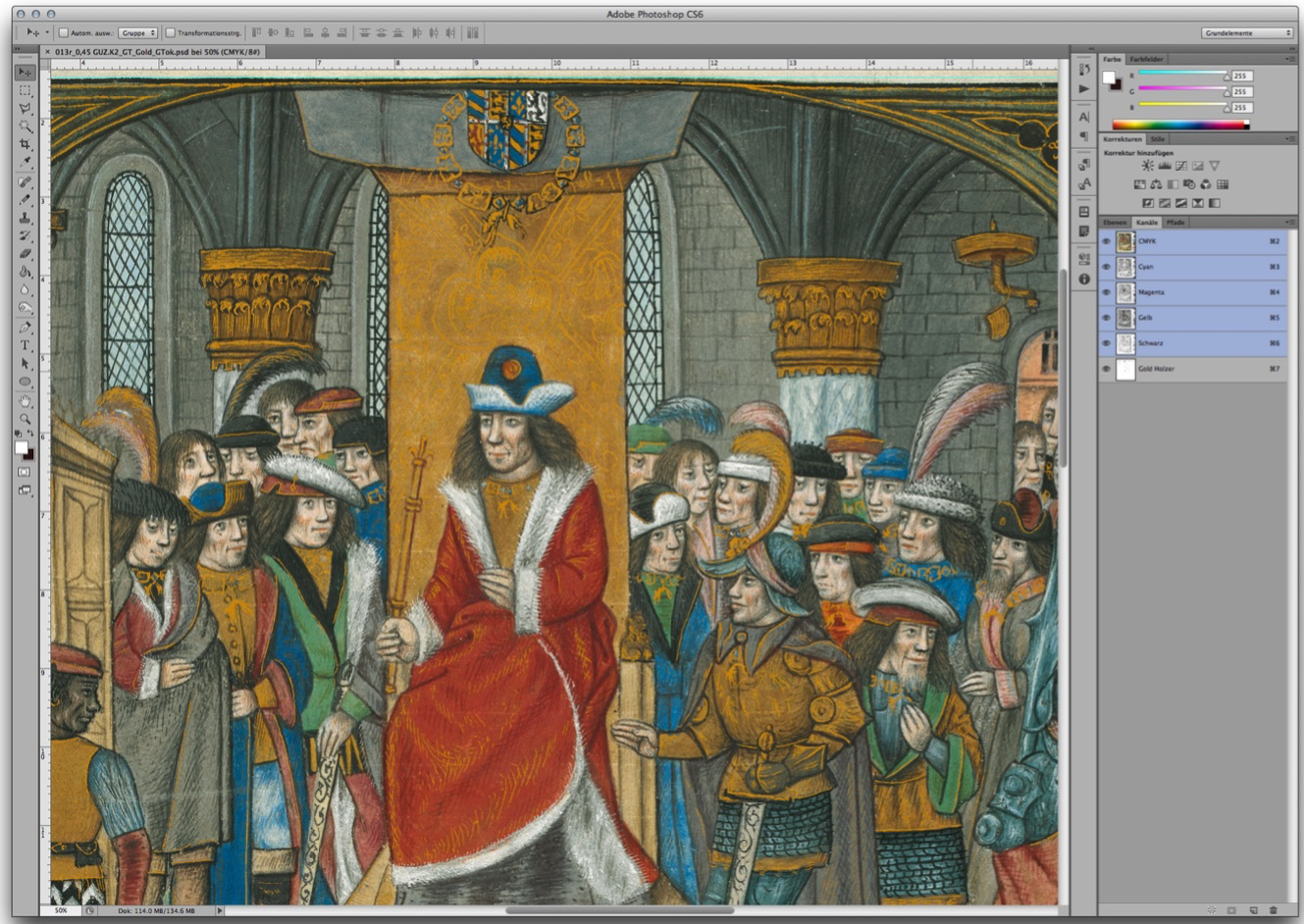Image resolution: width=1304 pixels, height=924 pixels.
Task: Select the Pen tool
Action: pyautogui.click(x=26, y=328)
